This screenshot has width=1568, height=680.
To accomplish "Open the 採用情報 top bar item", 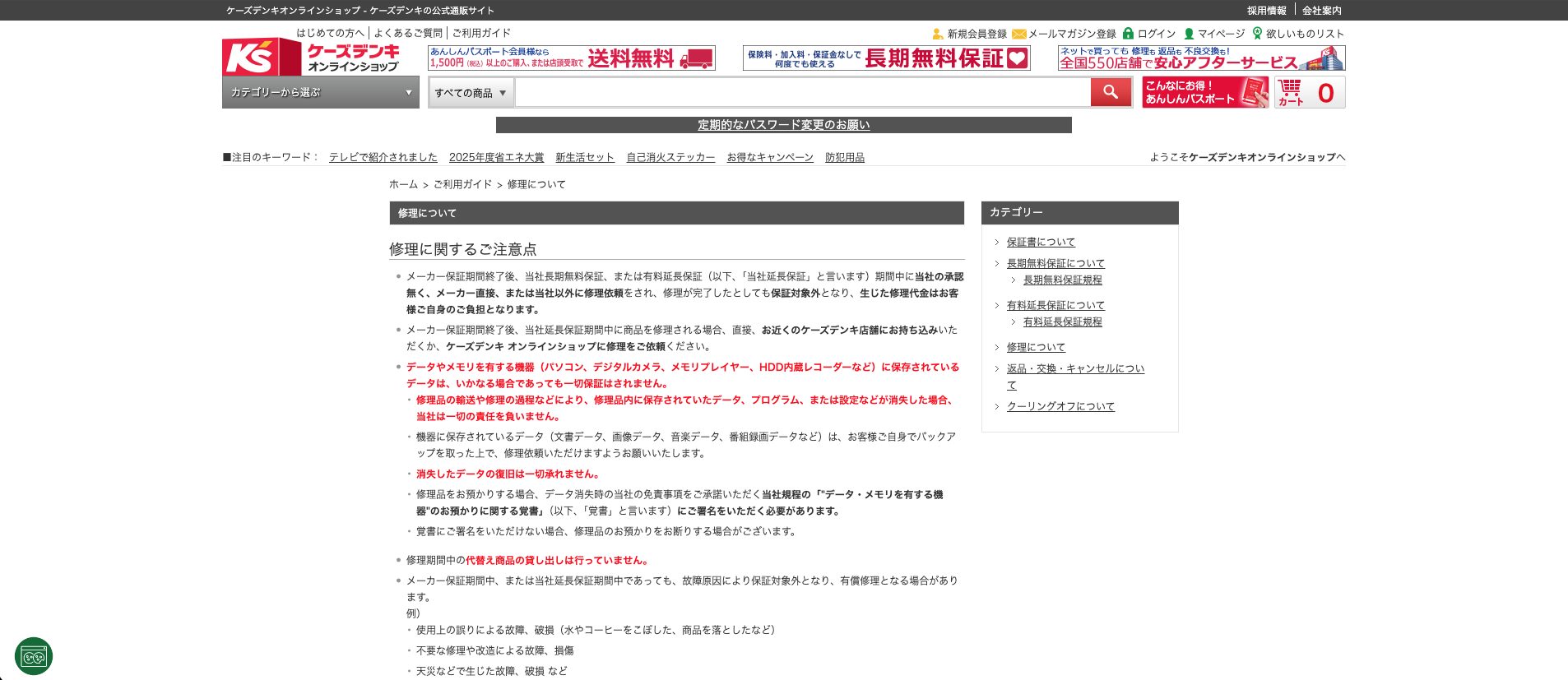I will [1266, 11].
